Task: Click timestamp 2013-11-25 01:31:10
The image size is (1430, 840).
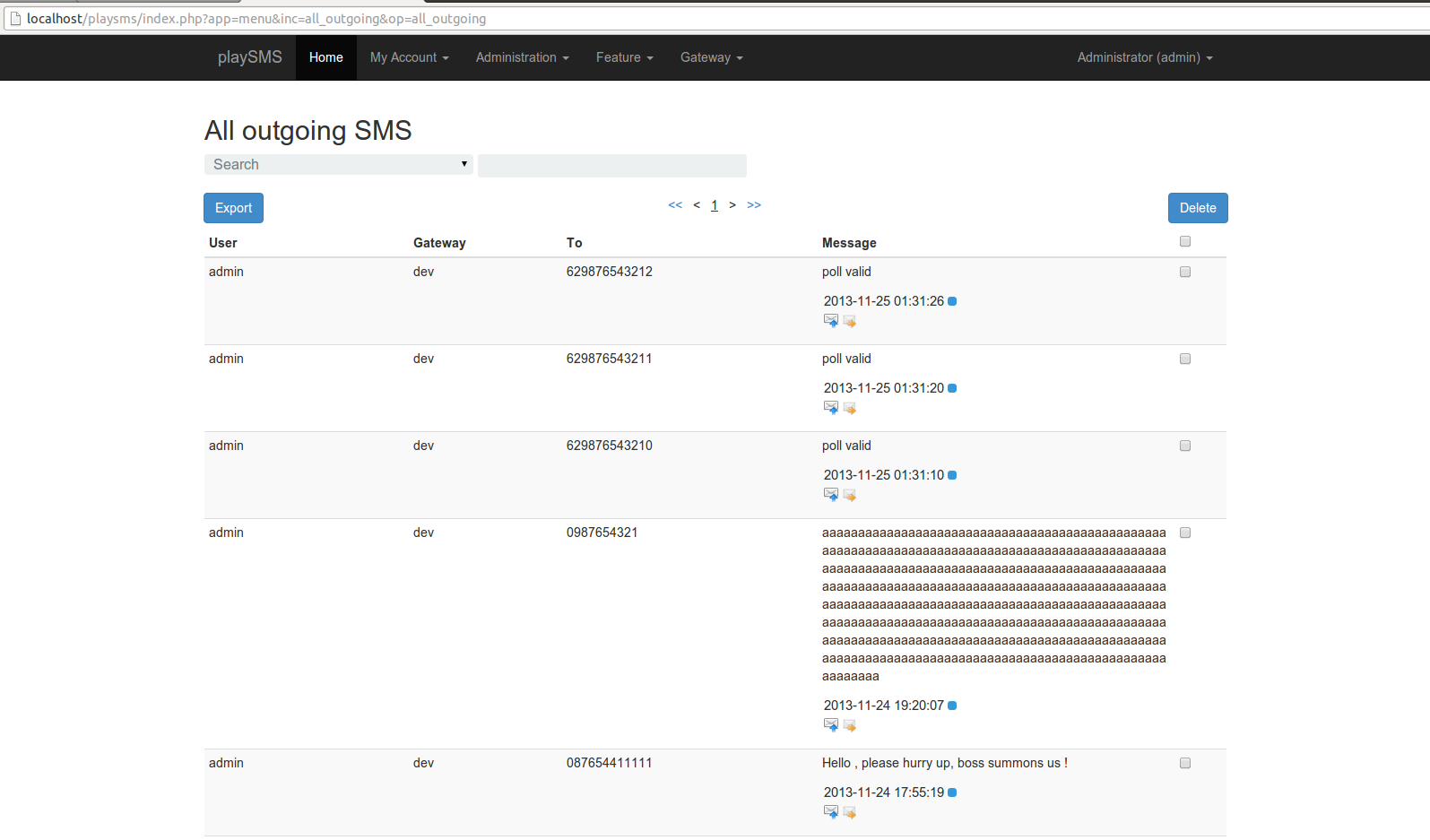Action: tap(884, 475)
